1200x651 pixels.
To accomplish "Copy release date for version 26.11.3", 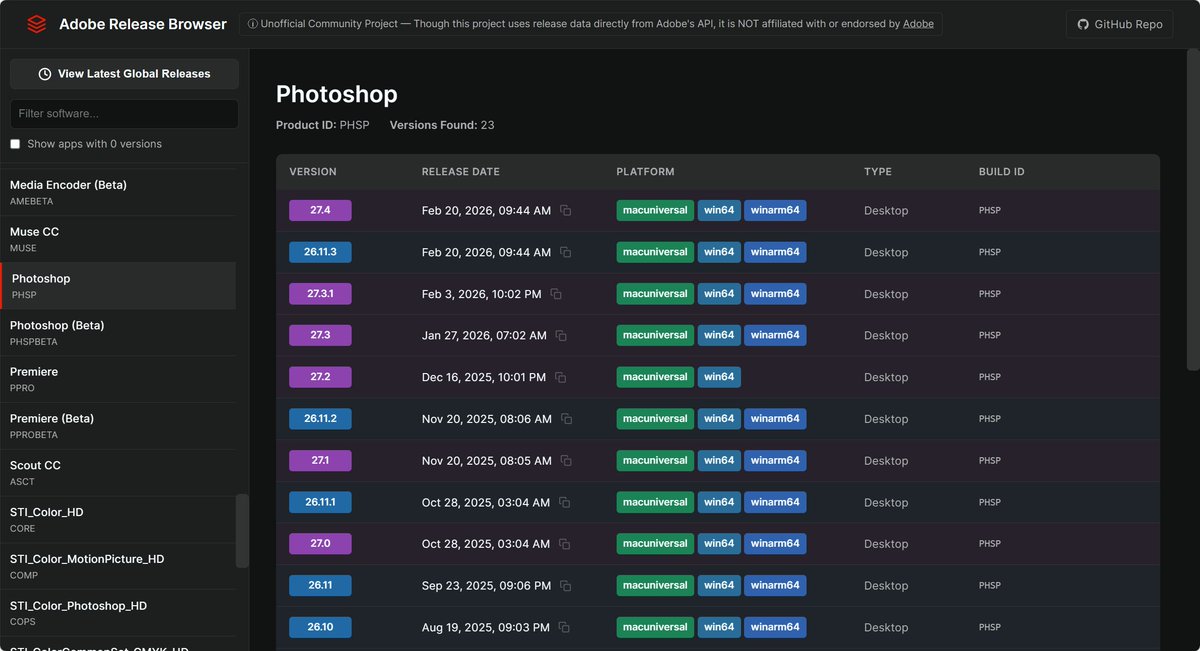I will 566,252.
